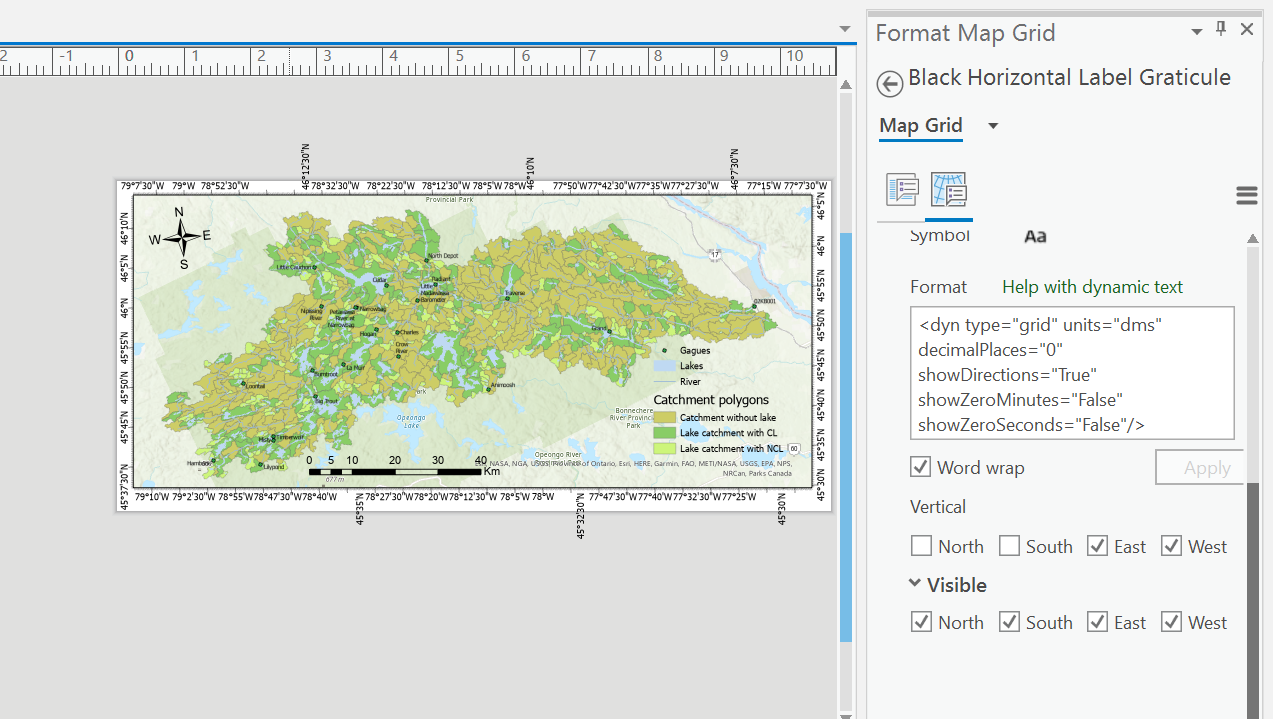
Task: Click the back arrow beside Black Horizontal Label Graticule
Action: [889, 84]
